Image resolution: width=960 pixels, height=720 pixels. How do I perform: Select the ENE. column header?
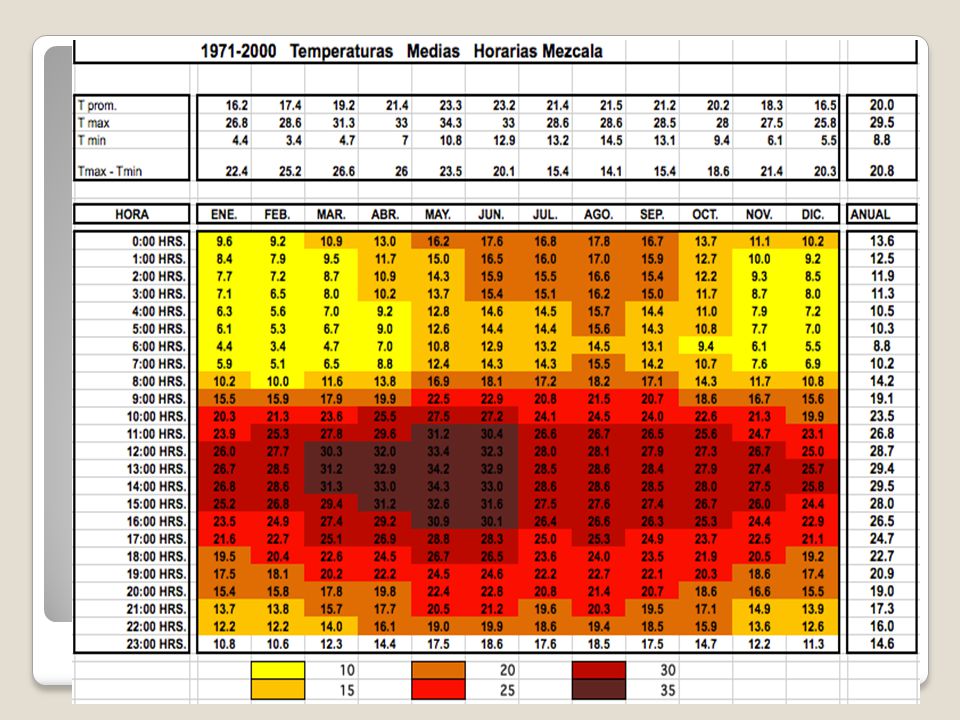224,214
